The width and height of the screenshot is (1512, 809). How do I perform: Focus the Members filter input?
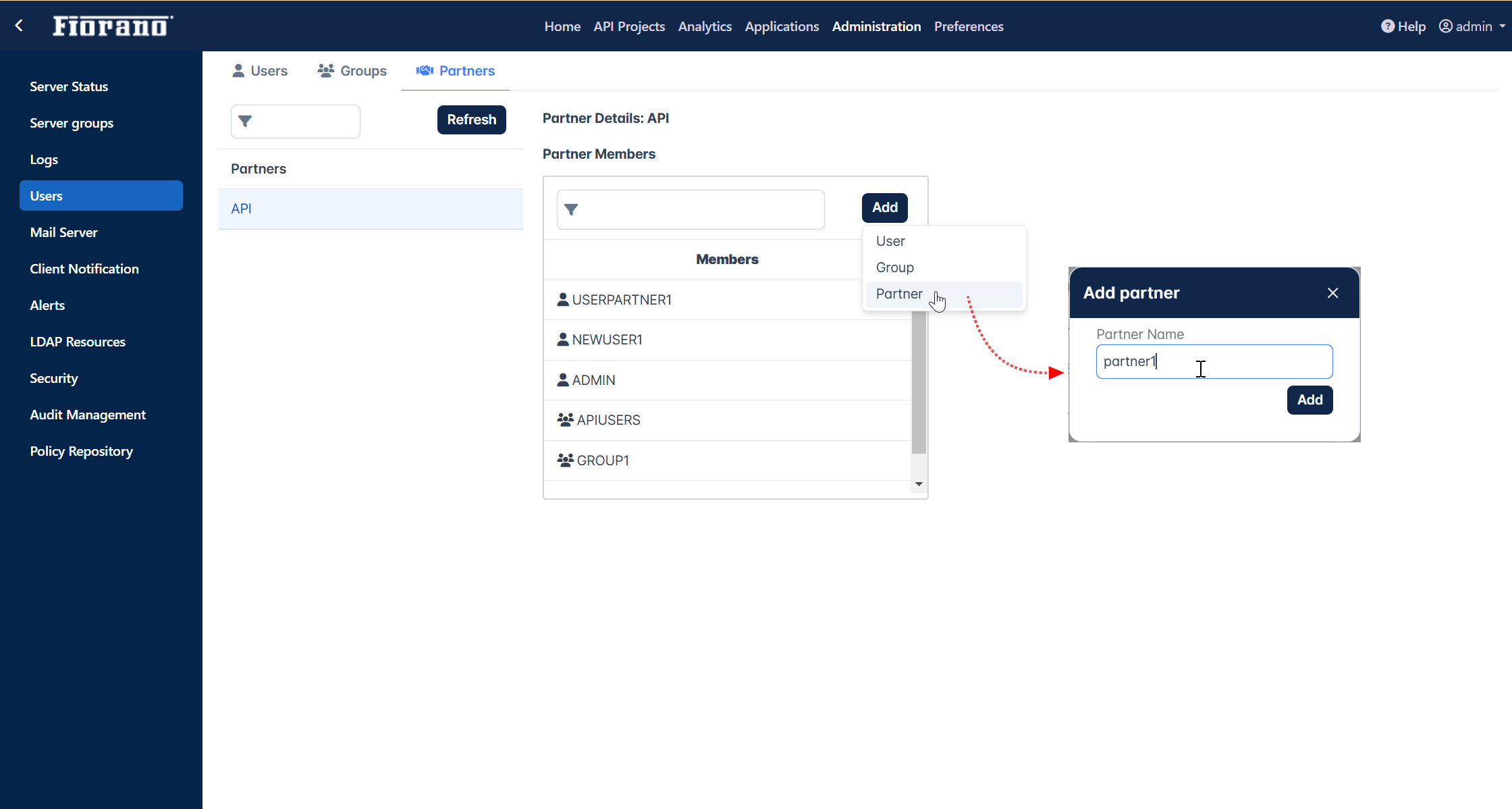(691, 210)
